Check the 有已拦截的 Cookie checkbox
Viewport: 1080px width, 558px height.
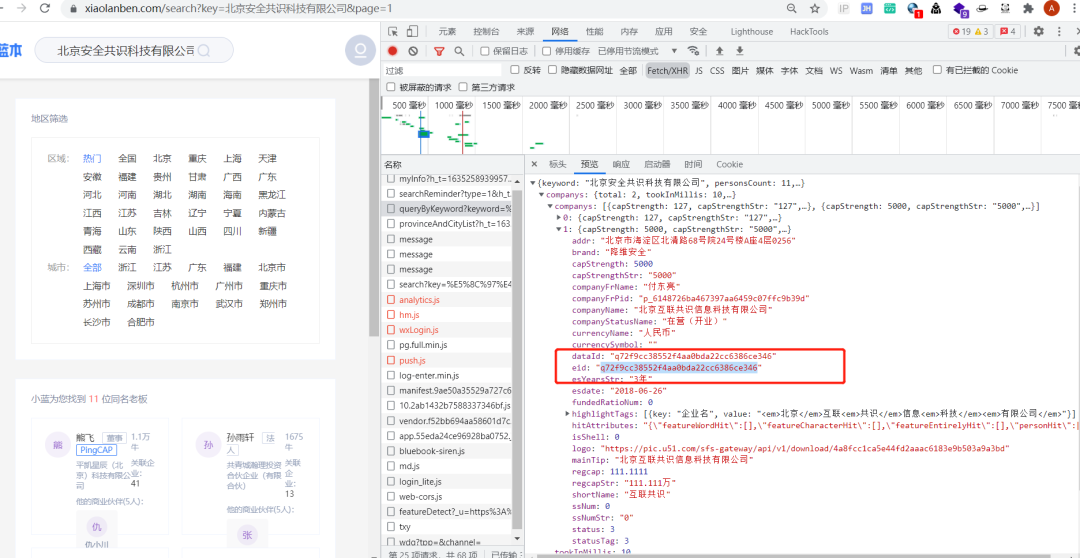pyautogui.click(x=937, y=70)
